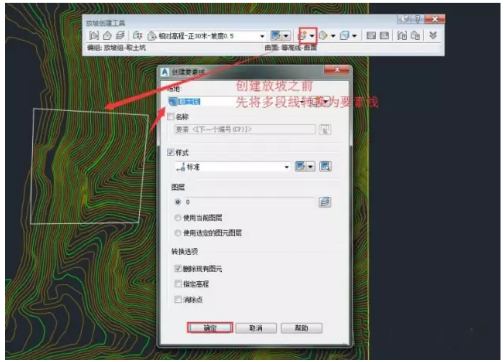Image resolution: width=504 pixels, height=362 pixels.
Task: Uncheck the 样式 checkbox
Action: (x=171, y=152)
